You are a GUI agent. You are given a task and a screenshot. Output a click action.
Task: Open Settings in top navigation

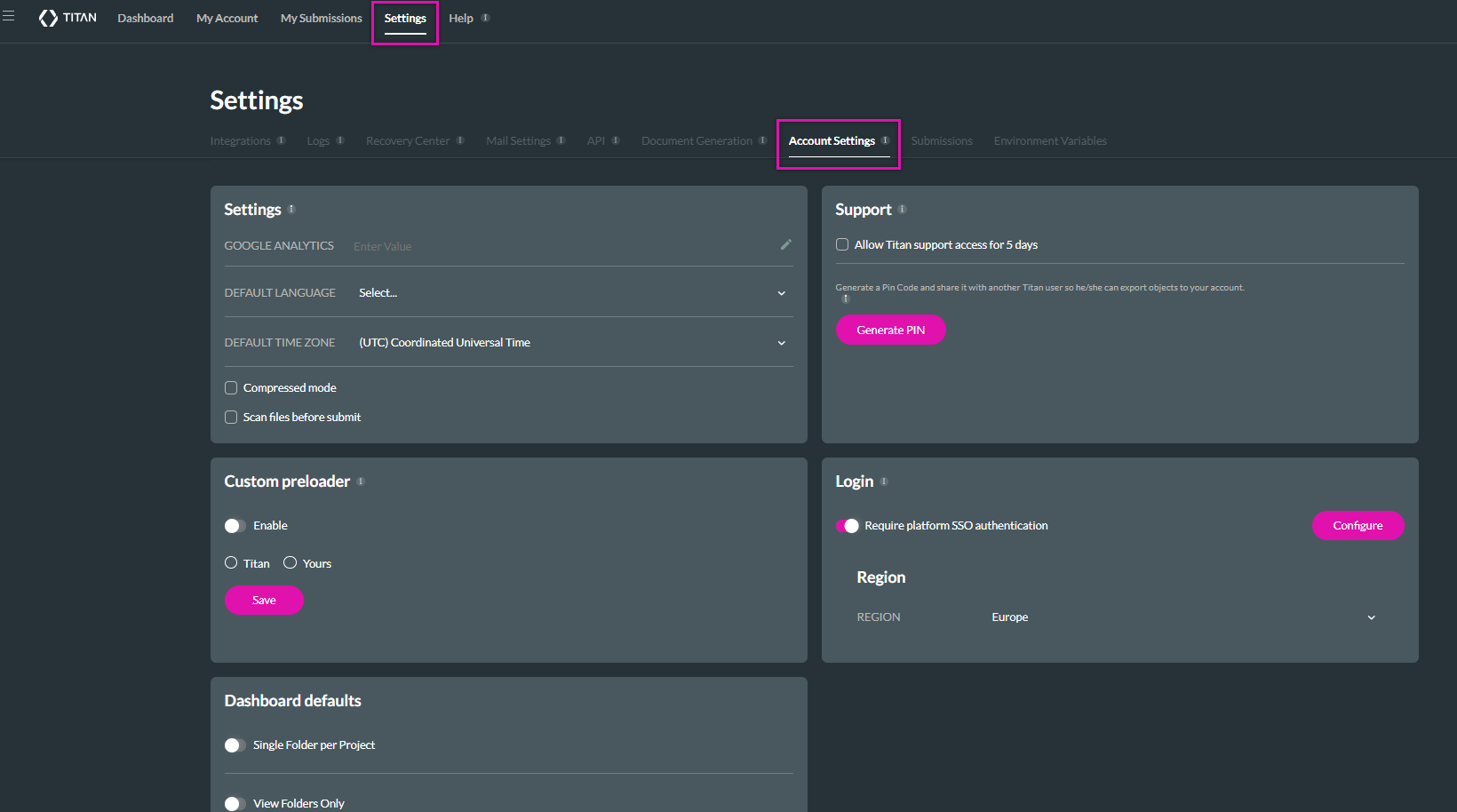405,18
